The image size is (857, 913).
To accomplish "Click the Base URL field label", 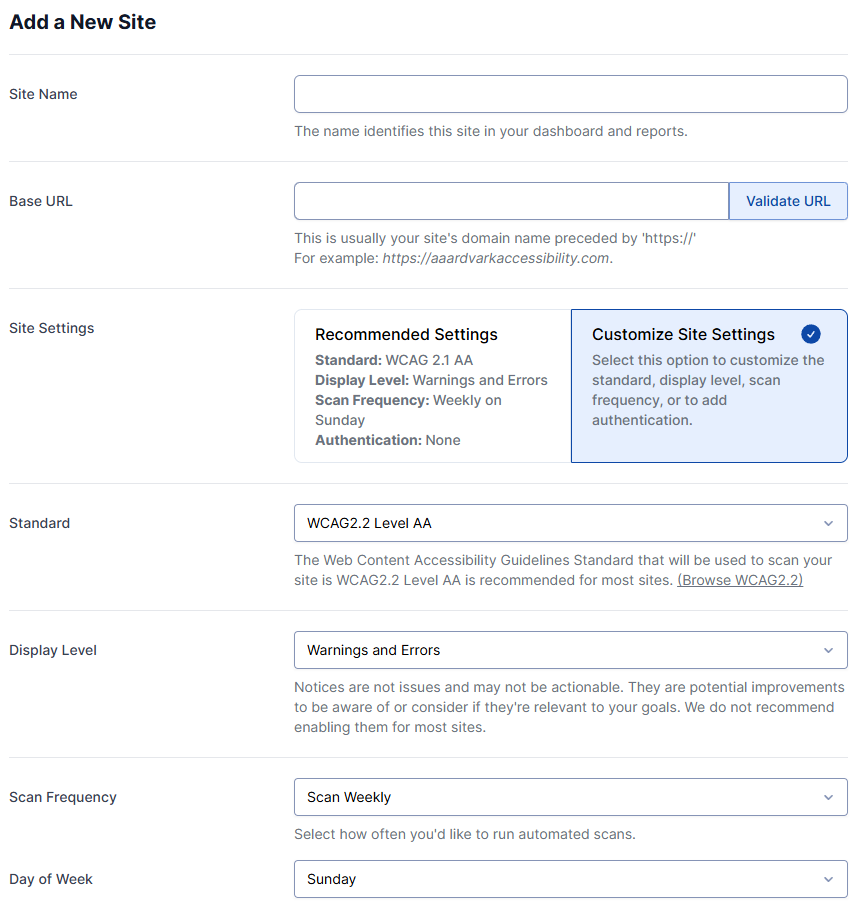I will 41,201.
